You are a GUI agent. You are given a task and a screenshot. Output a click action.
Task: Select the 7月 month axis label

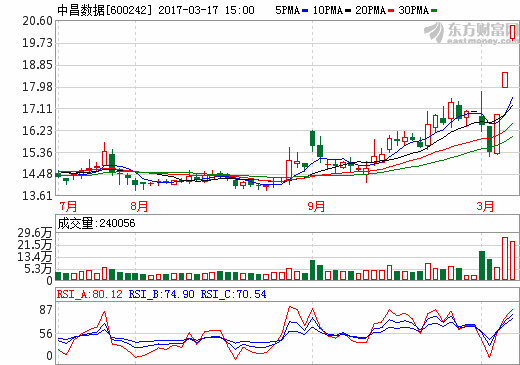click(x=68, y=206)
